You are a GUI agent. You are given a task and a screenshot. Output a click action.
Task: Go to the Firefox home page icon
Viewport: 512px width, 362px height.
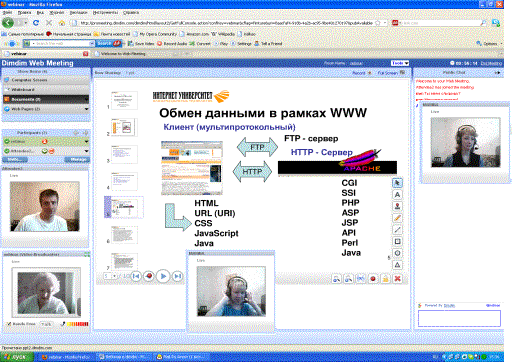[62, 23]
